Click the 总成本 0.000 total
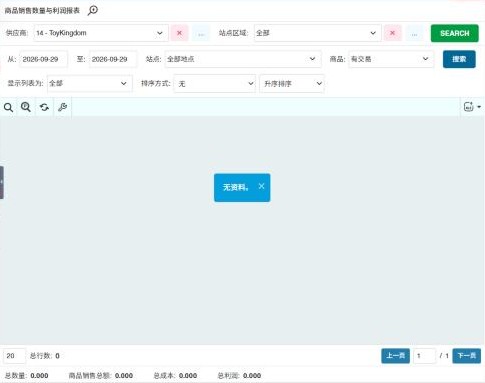Image resolution: width=485 pixels, height=383 pixels. click(175, 376)
